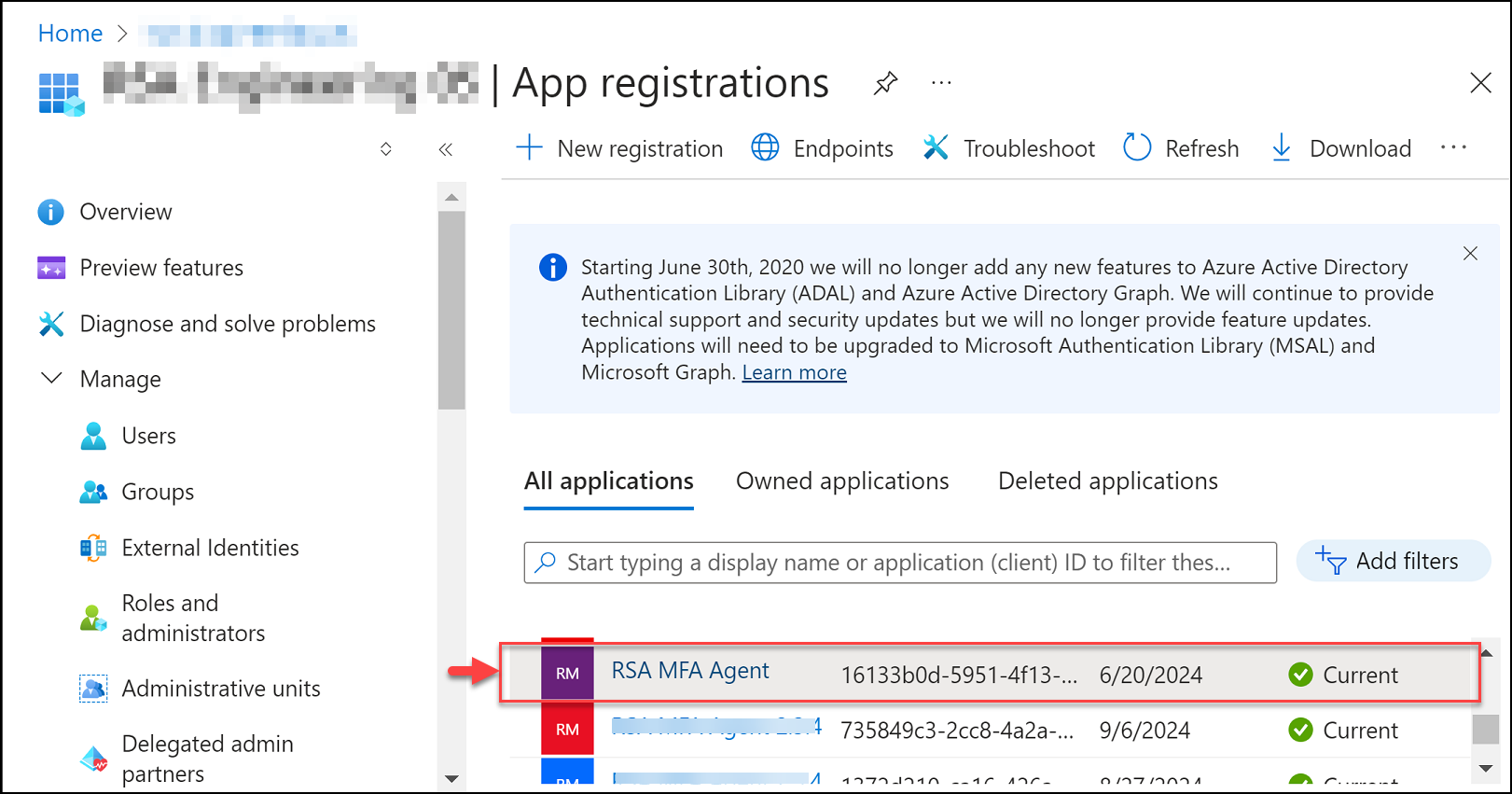Expand more toolbar commands ellipsis

(1453, 147)
